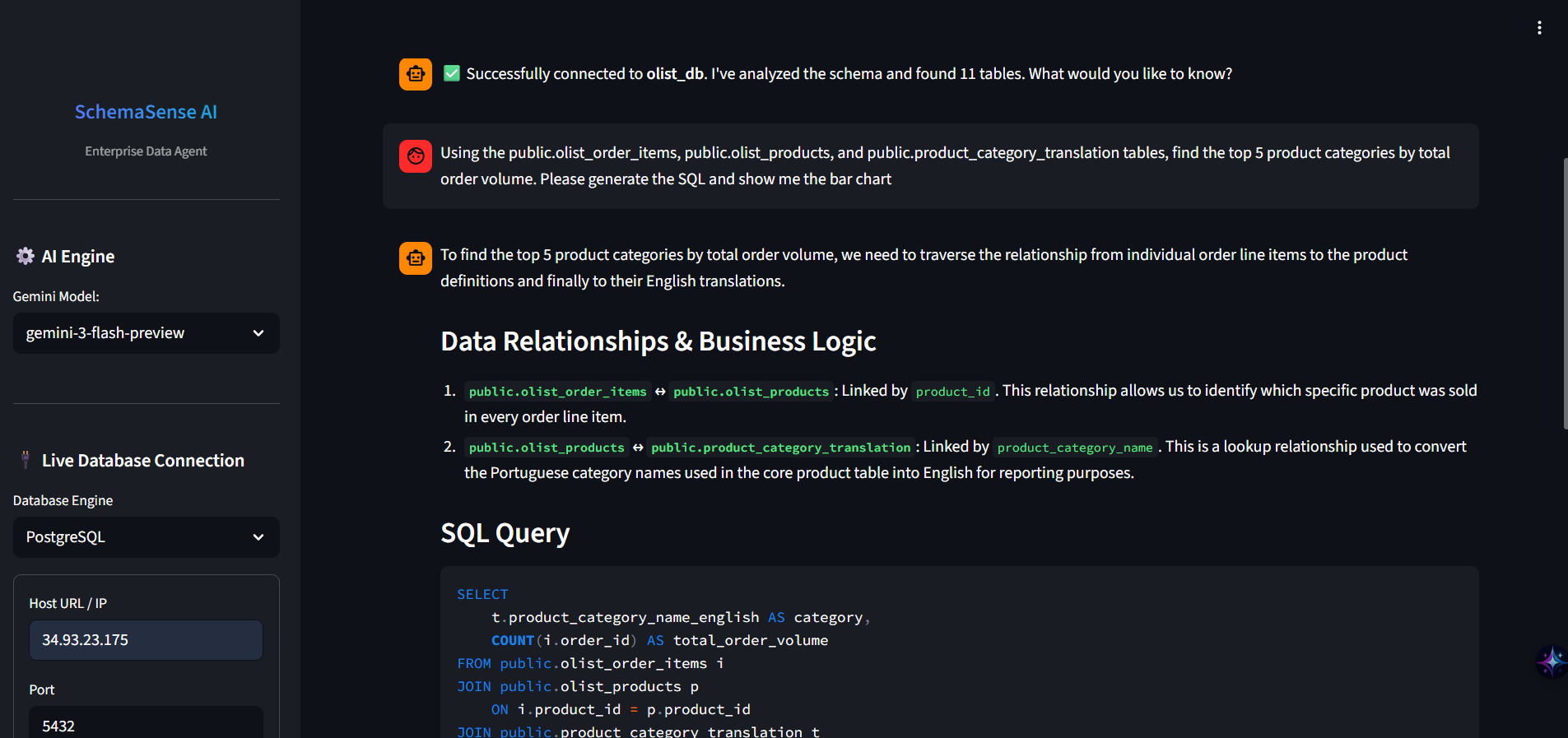The image size is (1568, 738).
Task: Click the bold olist_db database name
Action: click(x=675, y=74)
